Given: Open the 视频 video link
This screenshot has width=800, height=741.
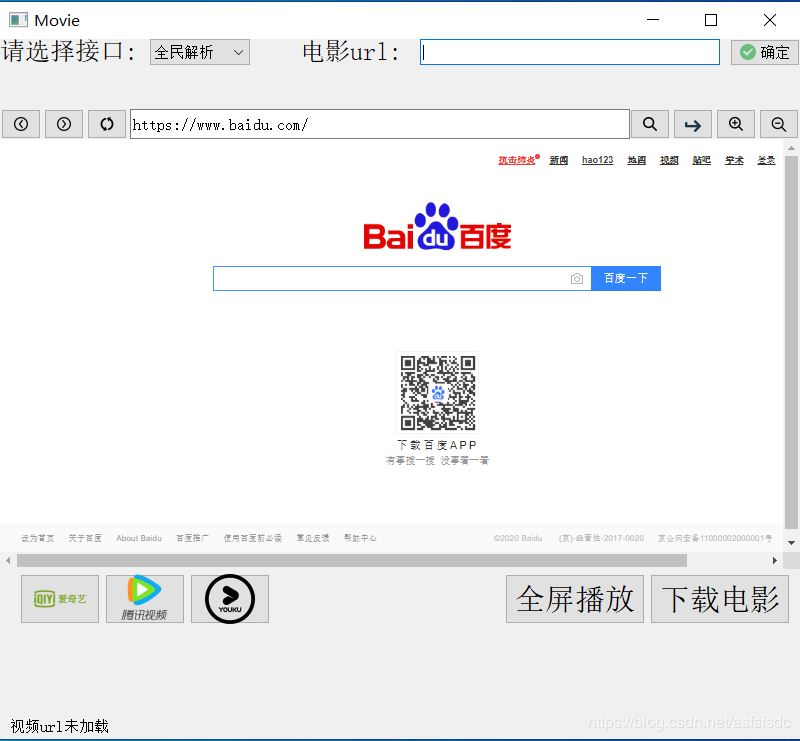Looking at the screenshot, I should 669,160.
